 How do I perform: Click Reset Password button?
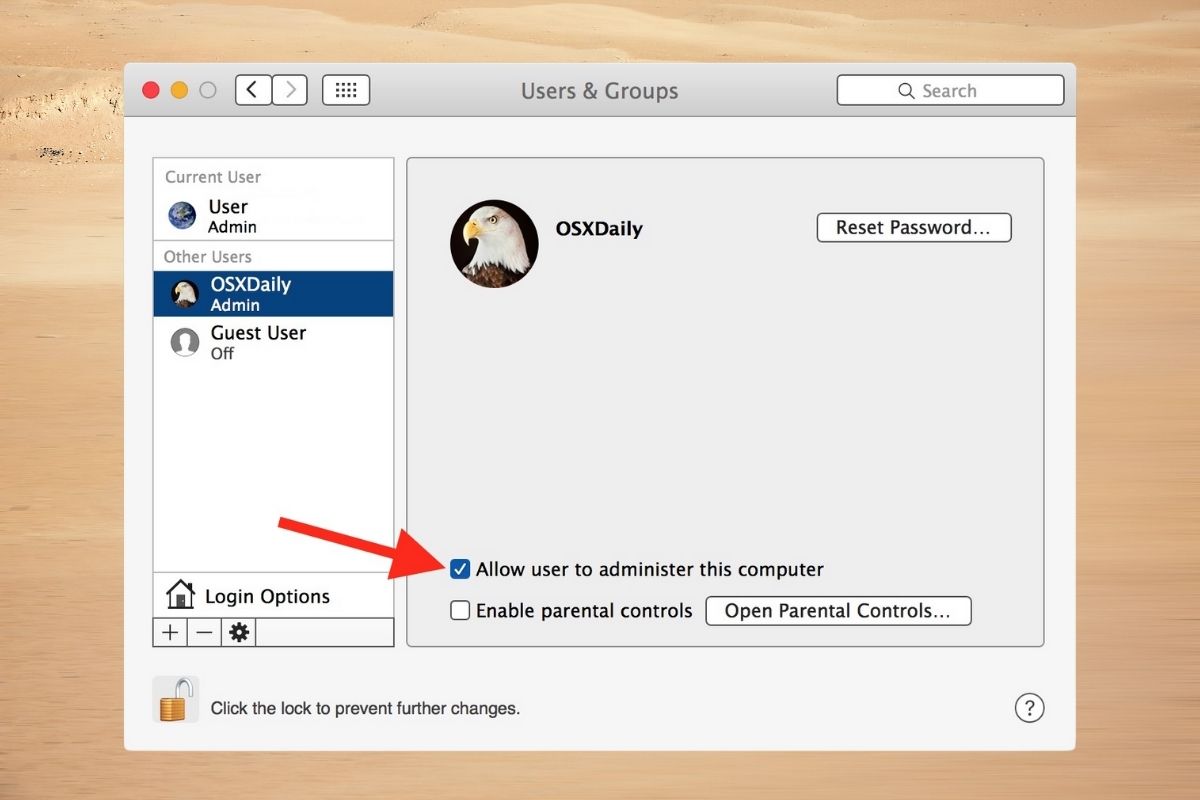tap(914, 227)
